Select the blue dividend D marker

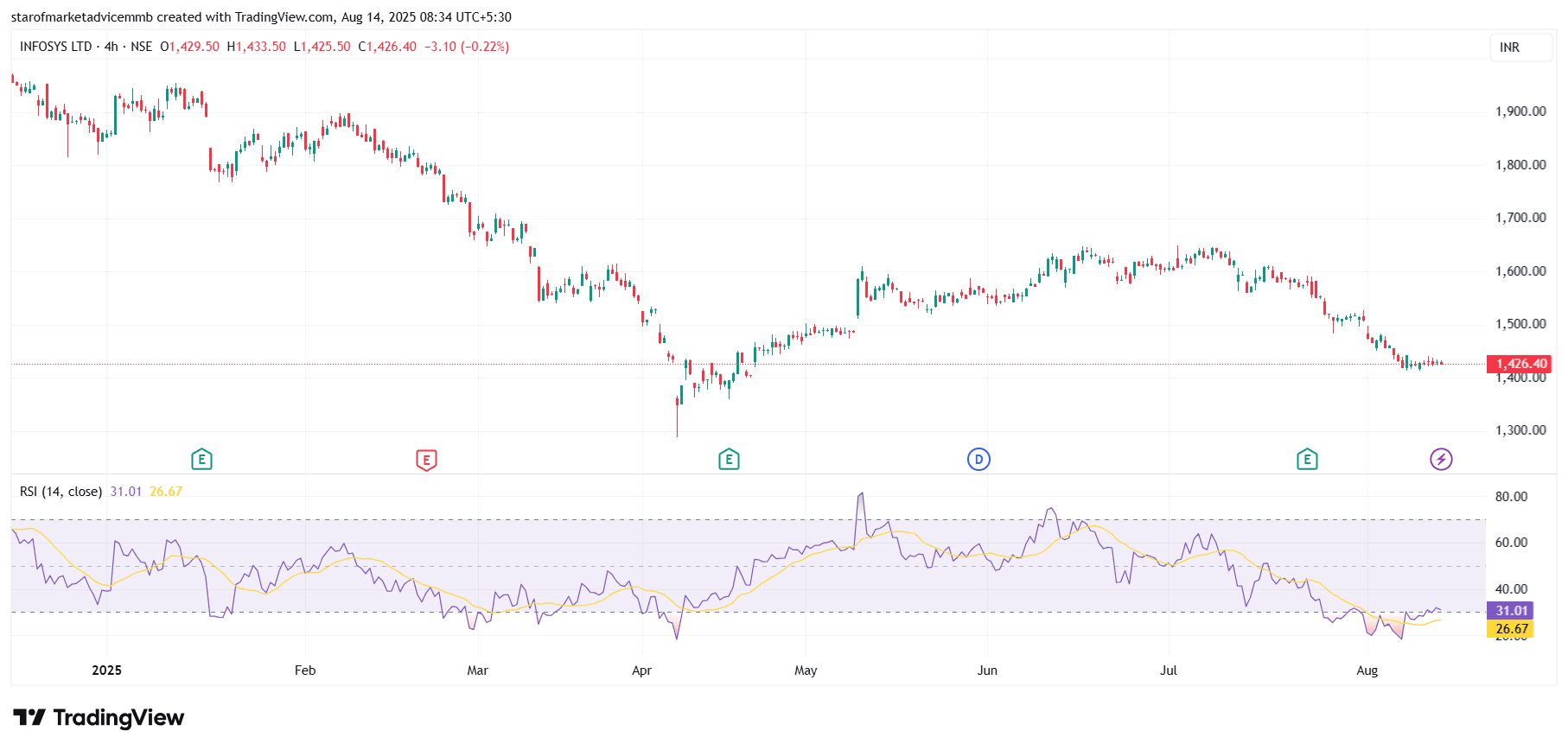[978, 460]
